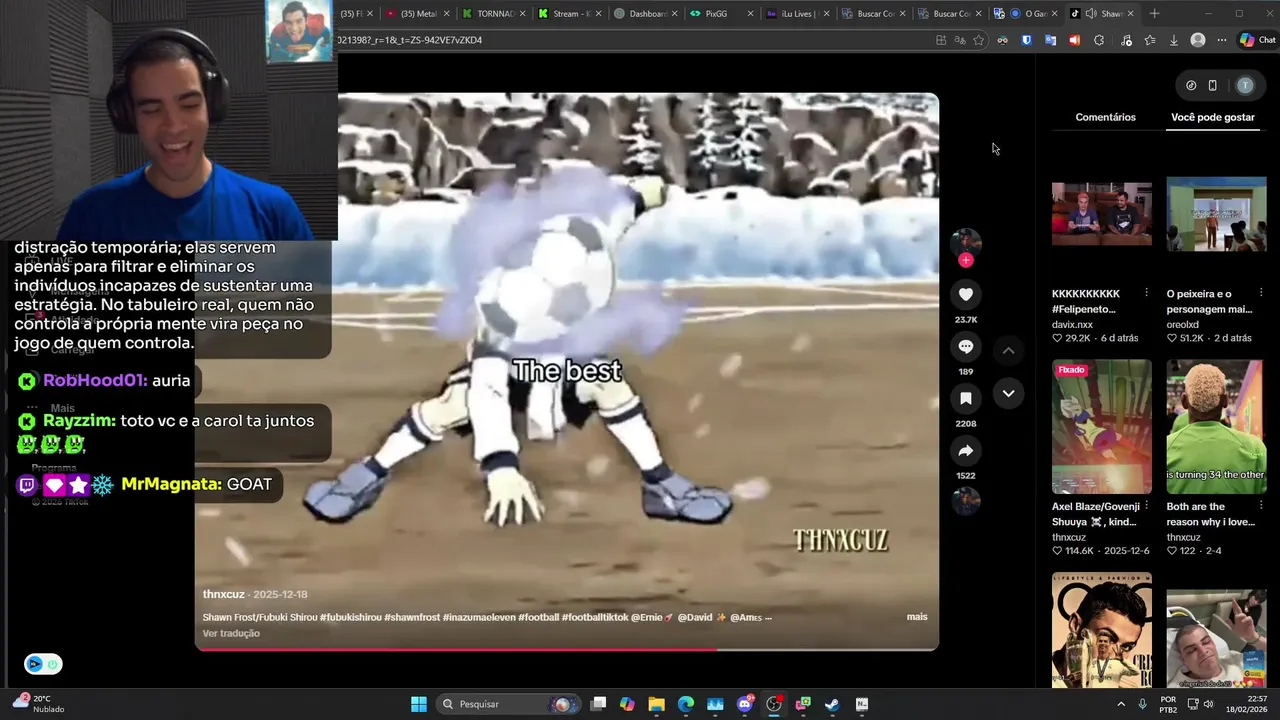Click the taskbar Pesquisar search box
The width and height of the screenshot is (1280, 720).
coord(510,704)
